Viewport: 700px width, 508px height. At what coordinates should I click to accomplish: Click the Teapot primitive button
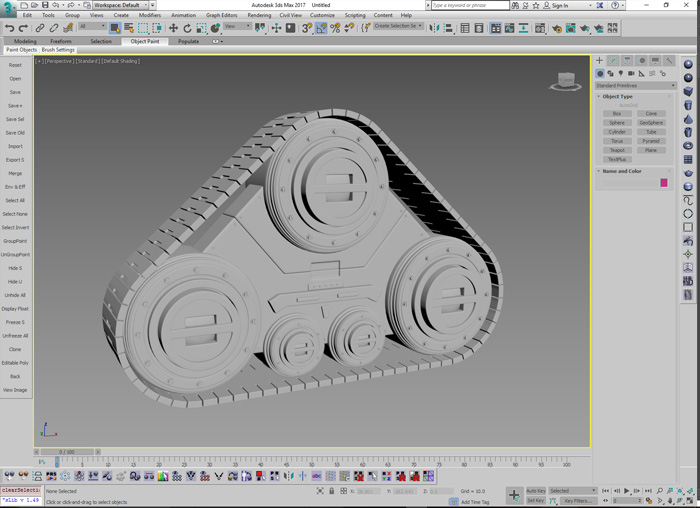pos(617,150)
